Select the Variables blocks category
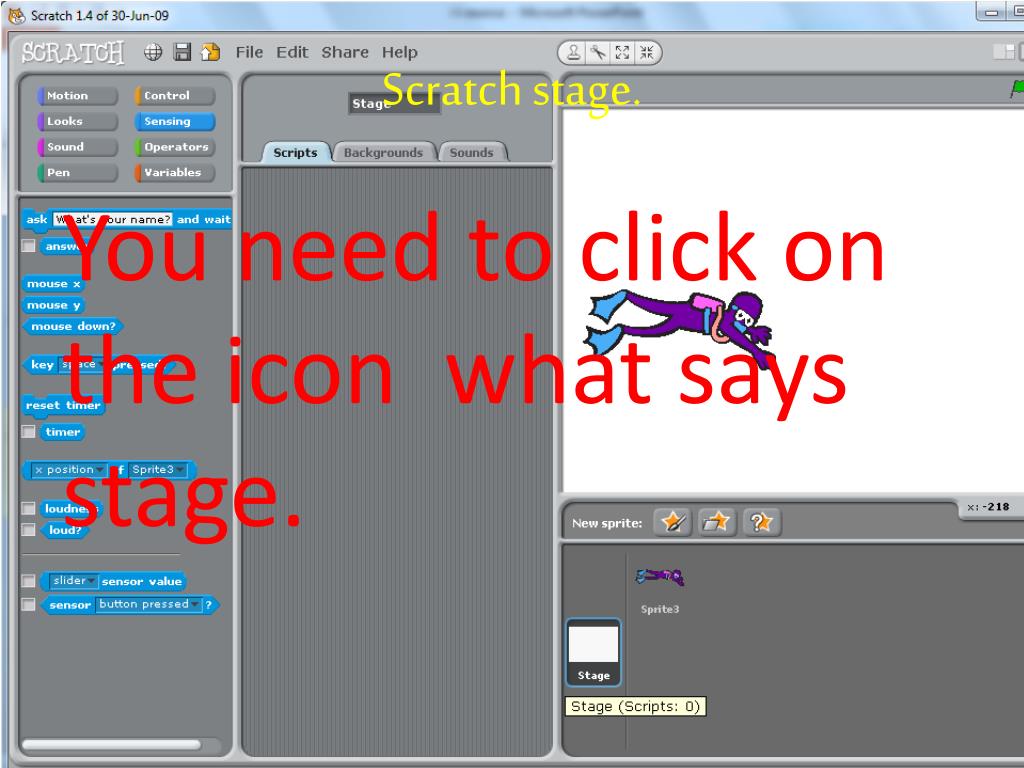 click(x=174, y=172)
